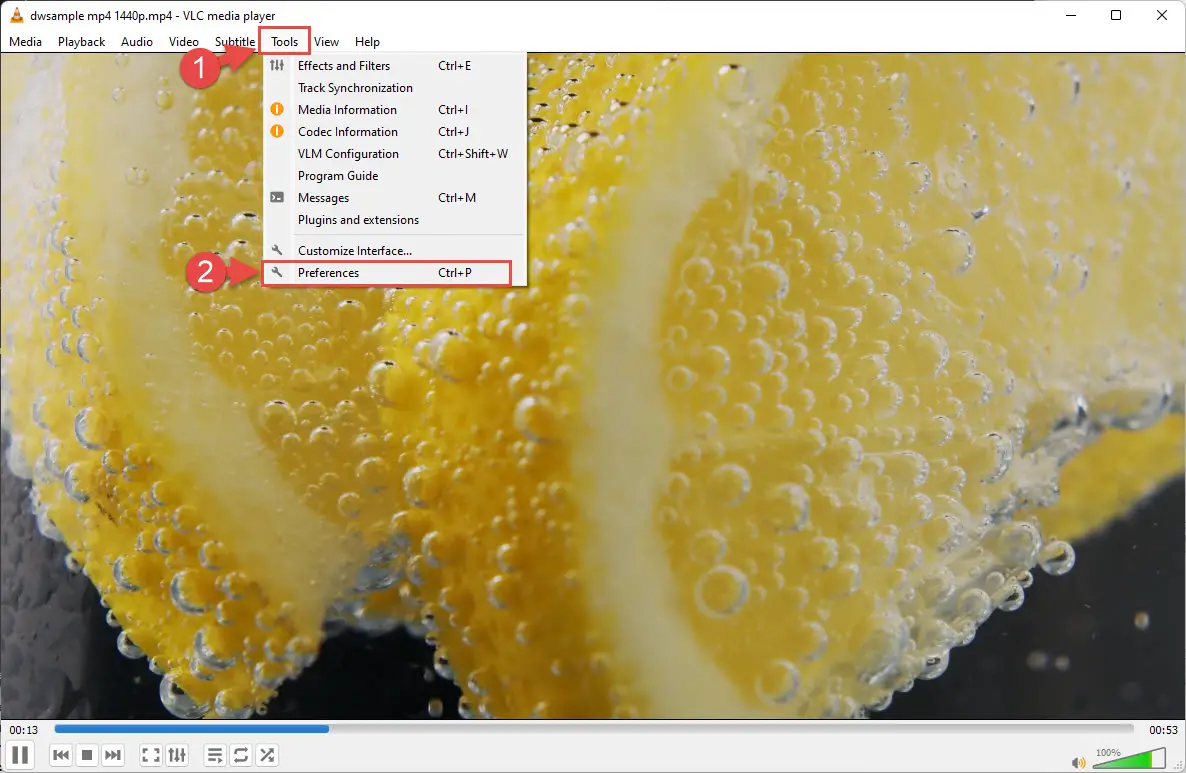
Task: Close the VLC media player window
Action: click(1162, 15)
